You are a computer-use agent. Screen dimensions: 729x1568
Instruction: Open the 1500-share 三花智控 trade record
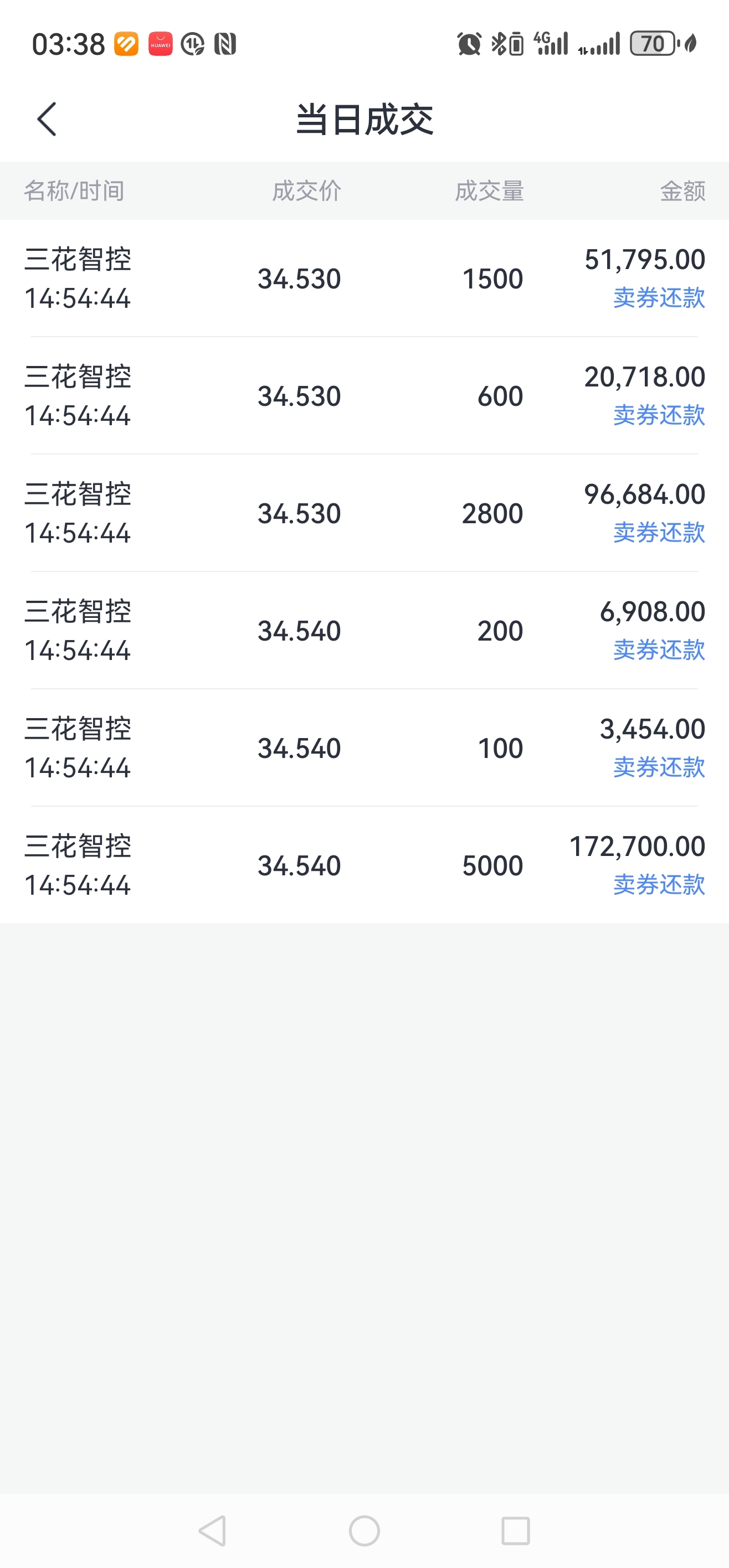click(364, 278)
